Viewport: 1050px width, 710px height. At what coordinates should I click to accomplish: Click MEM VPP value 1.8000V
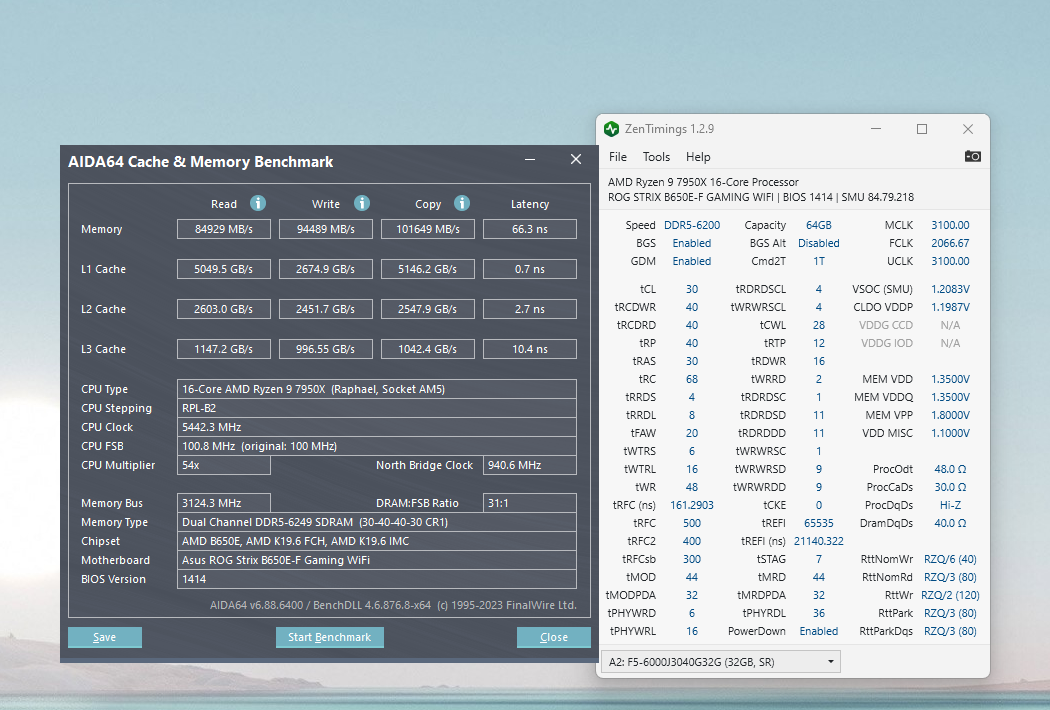(x=950, y=415)
